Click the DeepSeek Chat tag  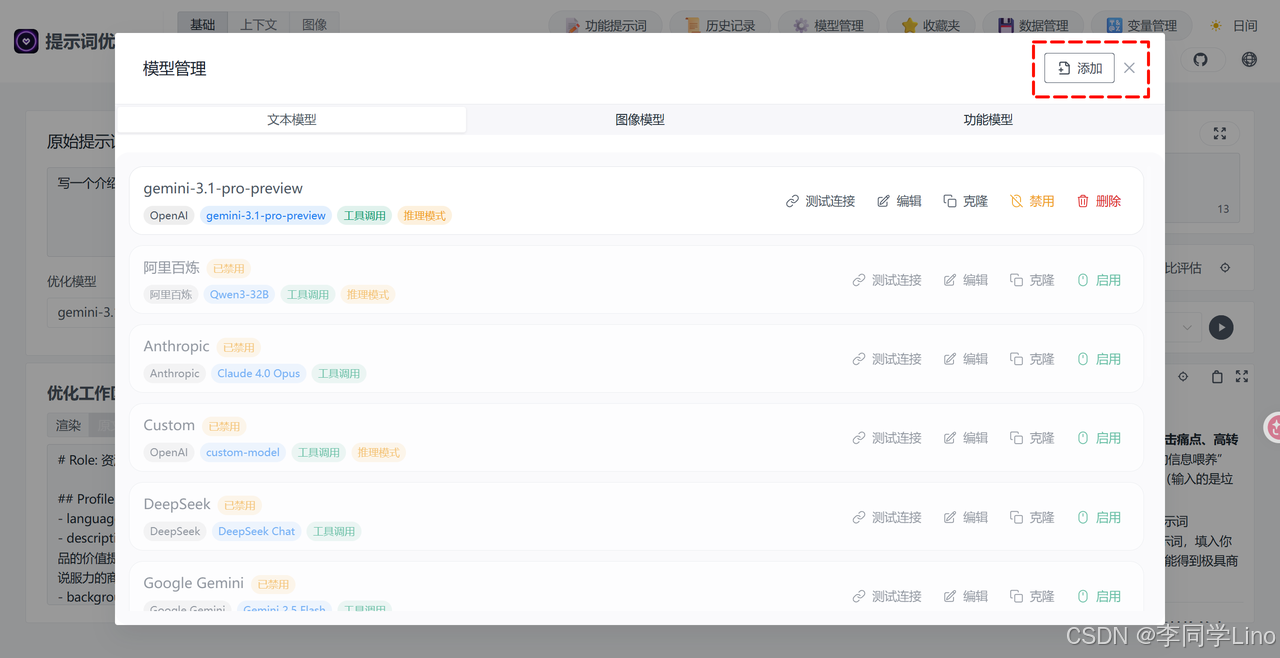[x=257, y=531]
